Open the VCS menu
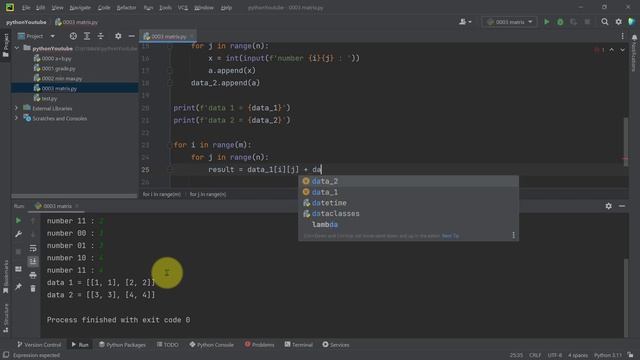 click(183, 7)
